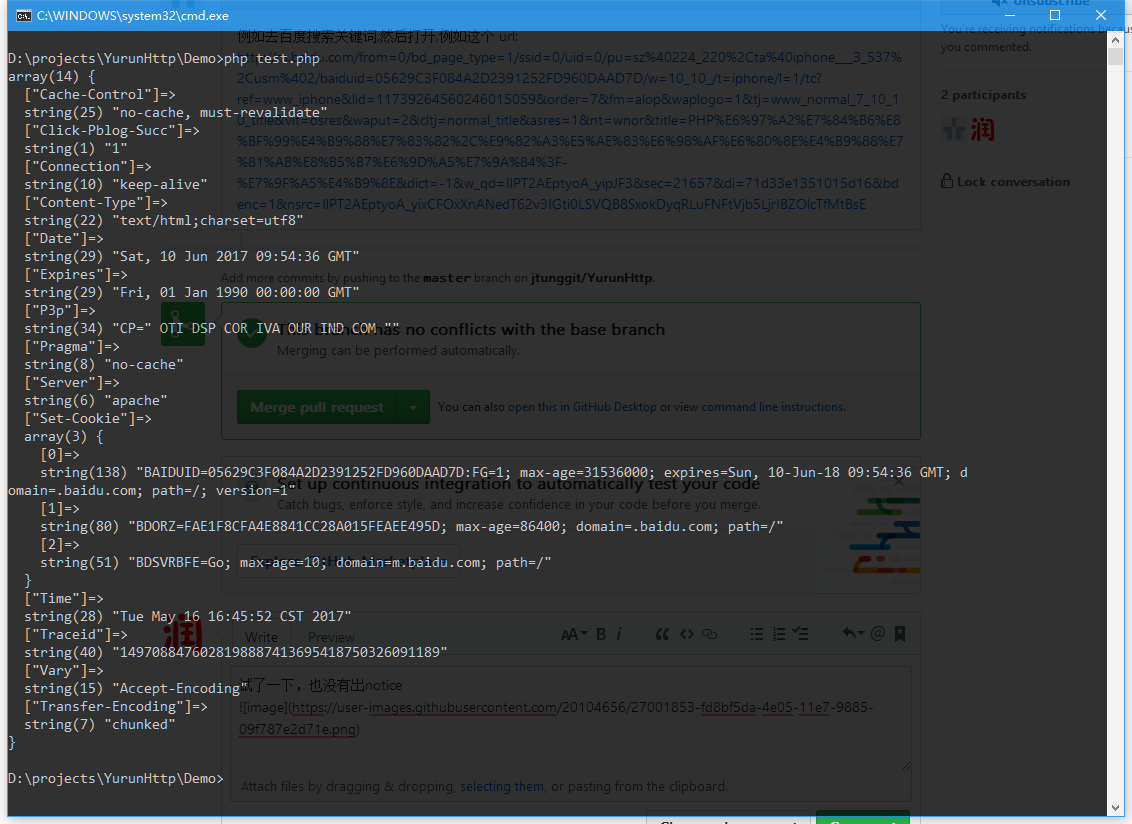This screenshot has width=1132, height=824.
Task: Click 'Fri, 01 Jan 1990 00:00:00 GMT' value
Action: pos(235,292)
